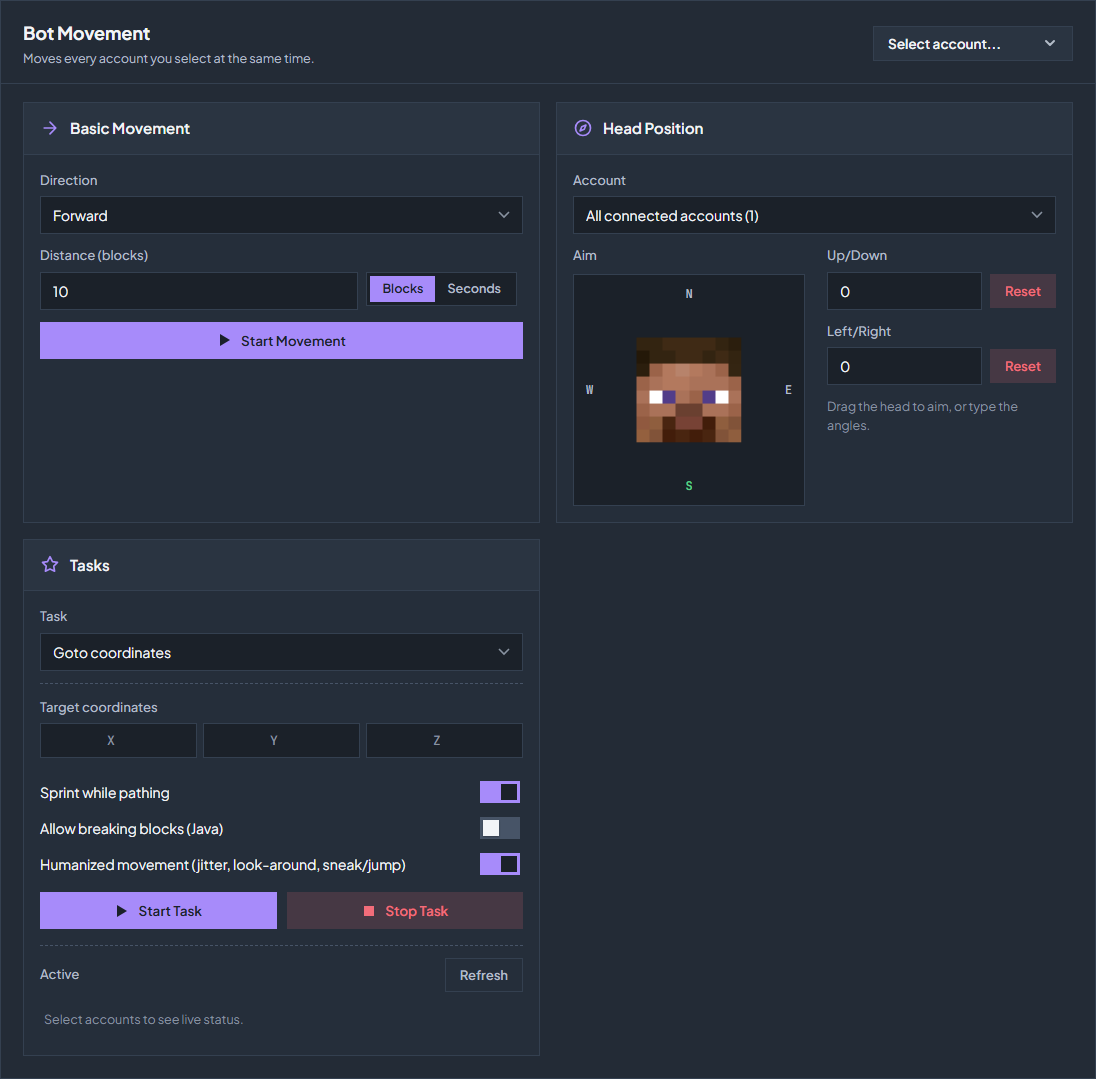This screenshot has height=1079, width=1096.
Task: Open the Select account dropdown
Action: [972, 43]
